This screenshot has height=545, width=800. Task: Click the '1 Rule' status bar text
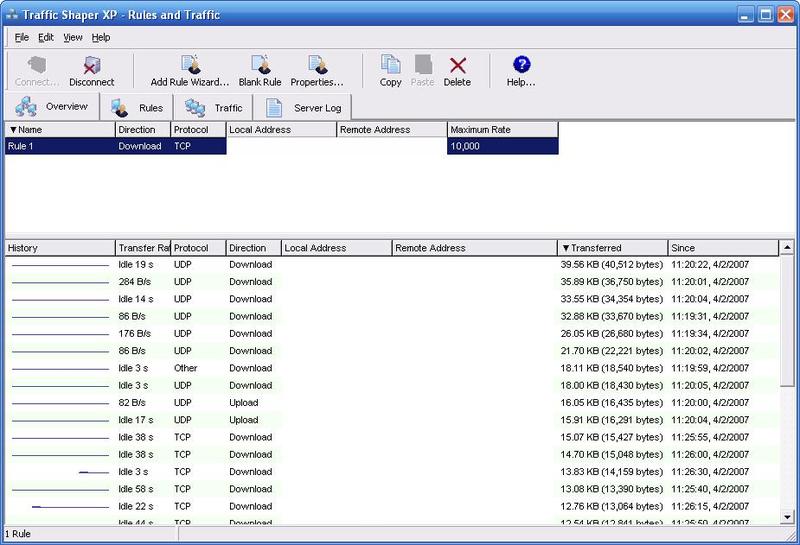tap(18, 534)
